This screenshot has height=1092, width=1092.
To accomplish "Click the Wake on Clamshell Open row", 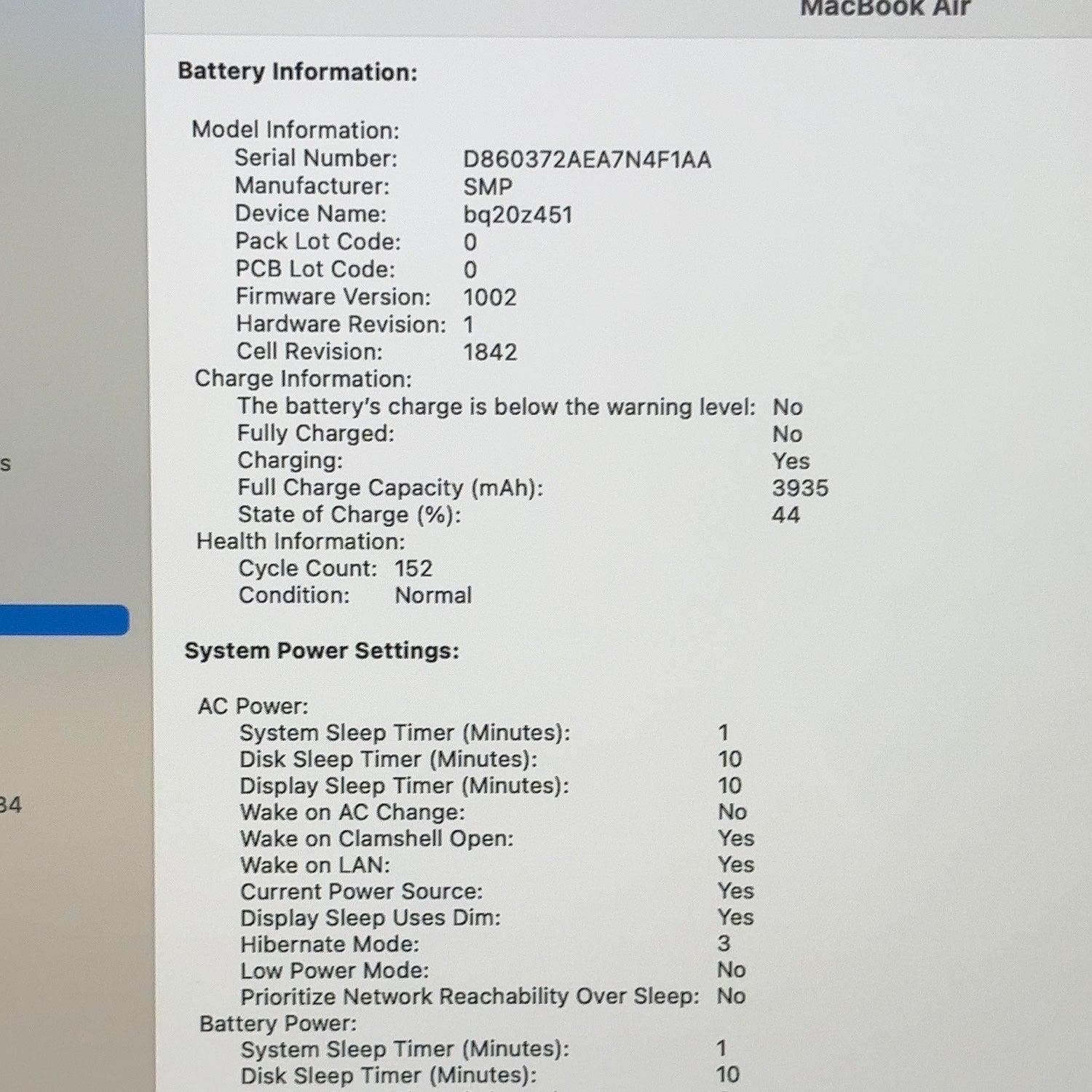I will coord(497,838).
